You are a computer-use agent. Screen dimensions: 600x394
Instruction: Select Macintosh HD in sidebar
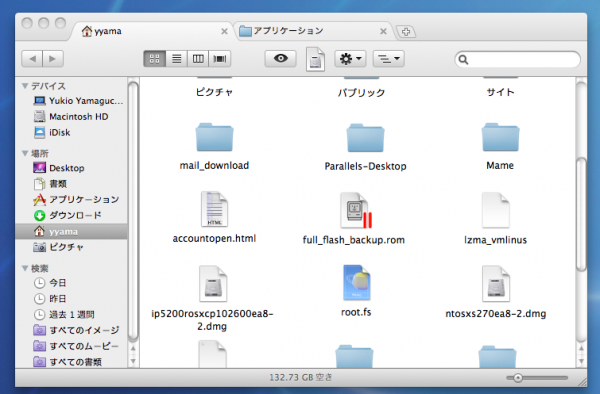71,116
